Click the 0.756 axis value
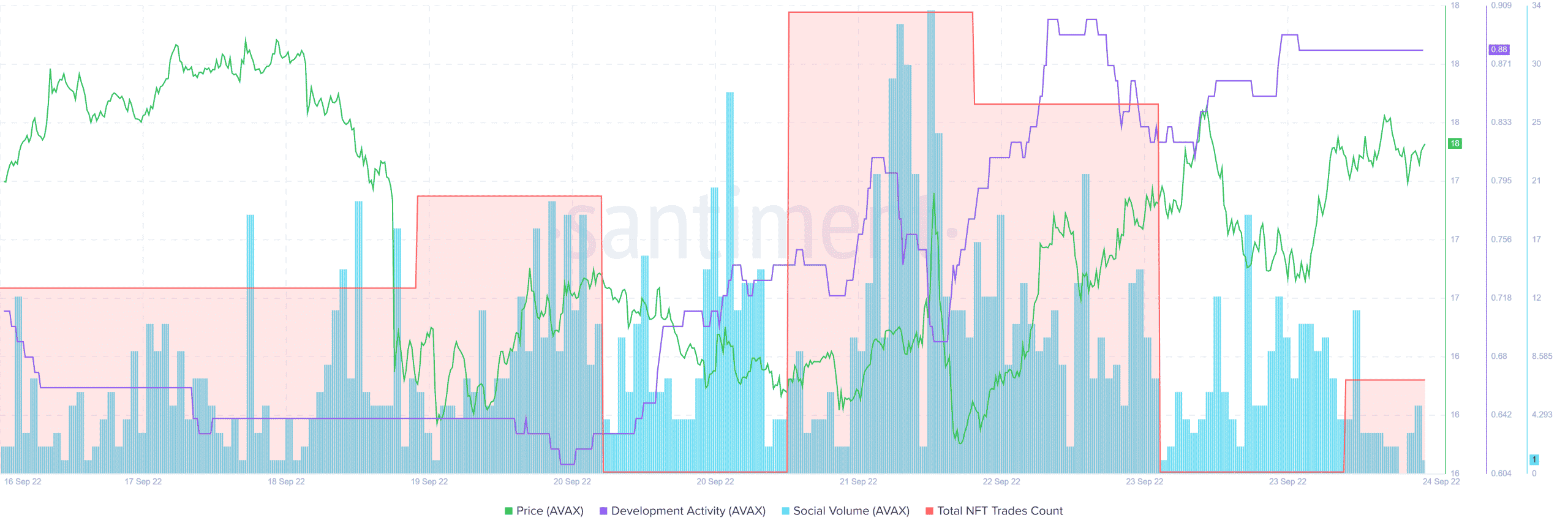1568x531 pixels. 1501,239
